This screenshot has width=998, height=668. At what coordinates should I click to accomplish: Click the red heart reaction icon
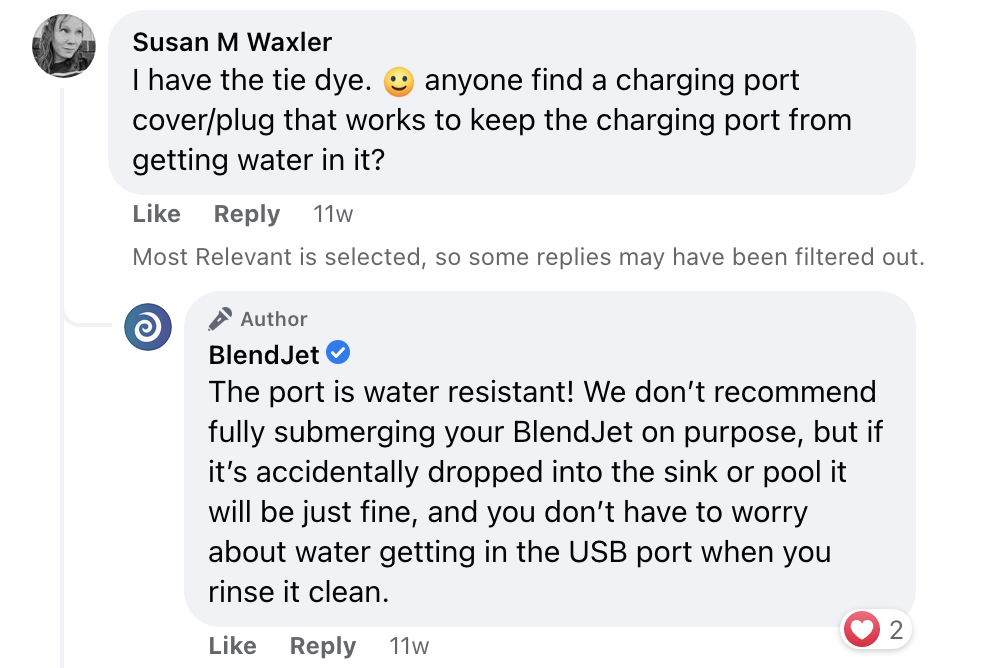pos(861,629)
